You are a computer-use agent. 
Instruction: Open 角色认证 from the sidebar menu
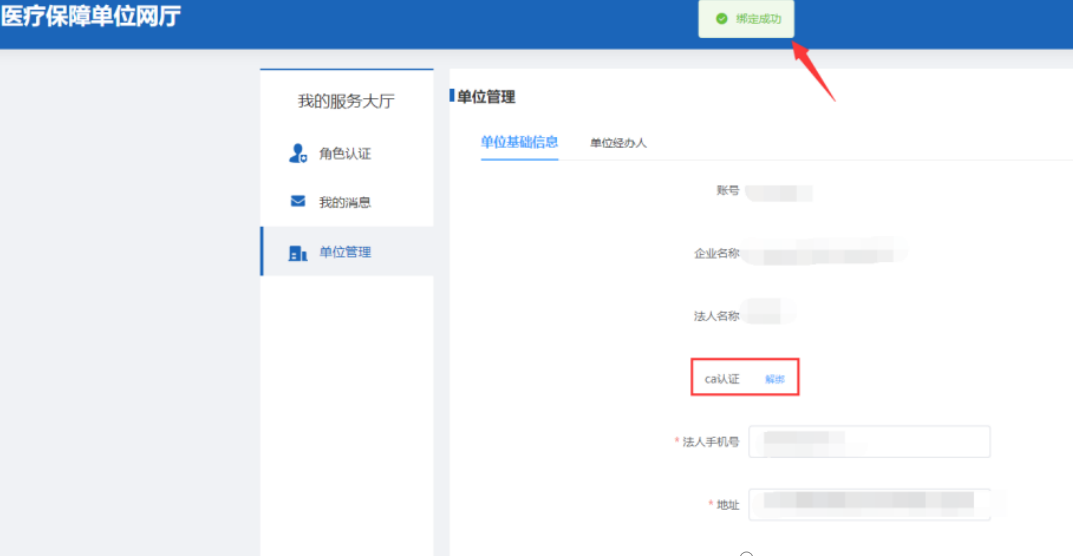tap(345, 153)
